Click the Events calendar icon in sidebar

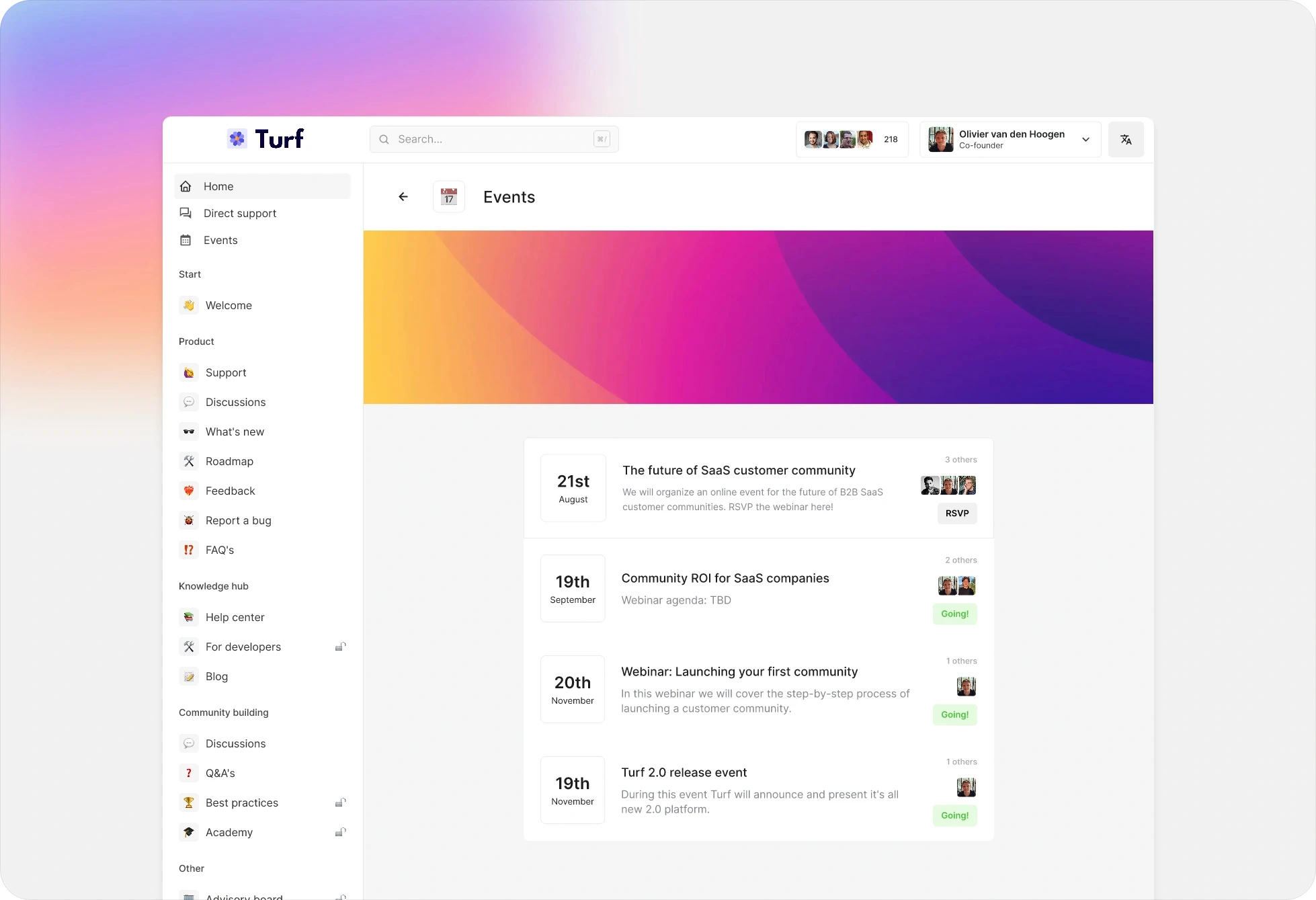click(186, 240)
